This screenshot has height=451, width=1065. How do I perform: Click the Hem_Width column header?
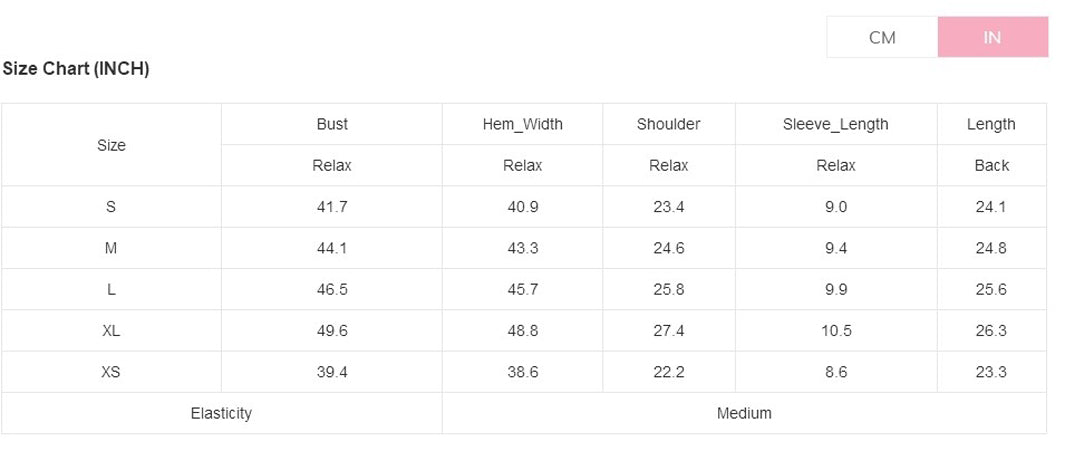[x=522, y=124]
